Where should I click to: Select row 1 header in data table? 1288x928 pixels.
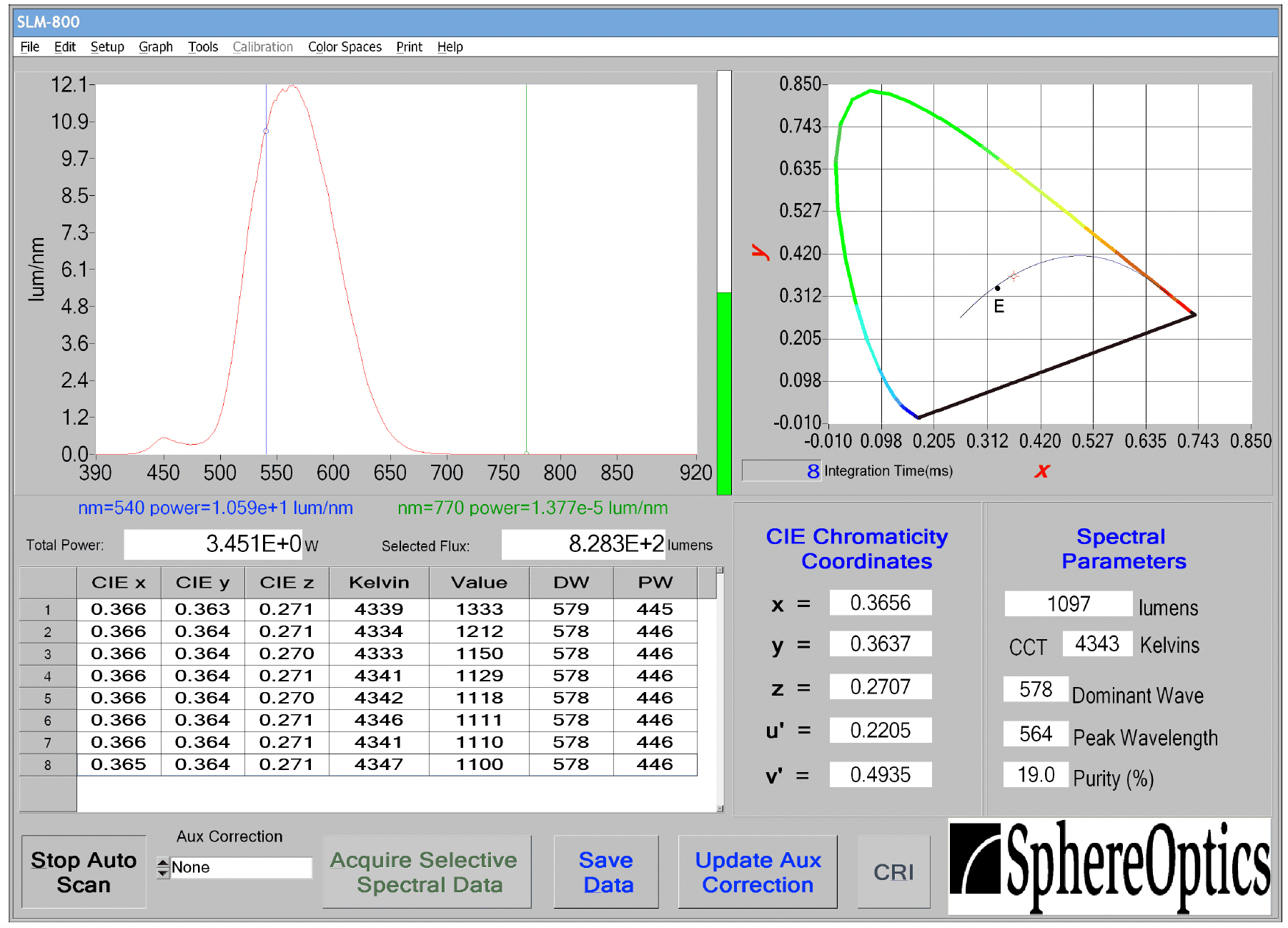point(48,610)
